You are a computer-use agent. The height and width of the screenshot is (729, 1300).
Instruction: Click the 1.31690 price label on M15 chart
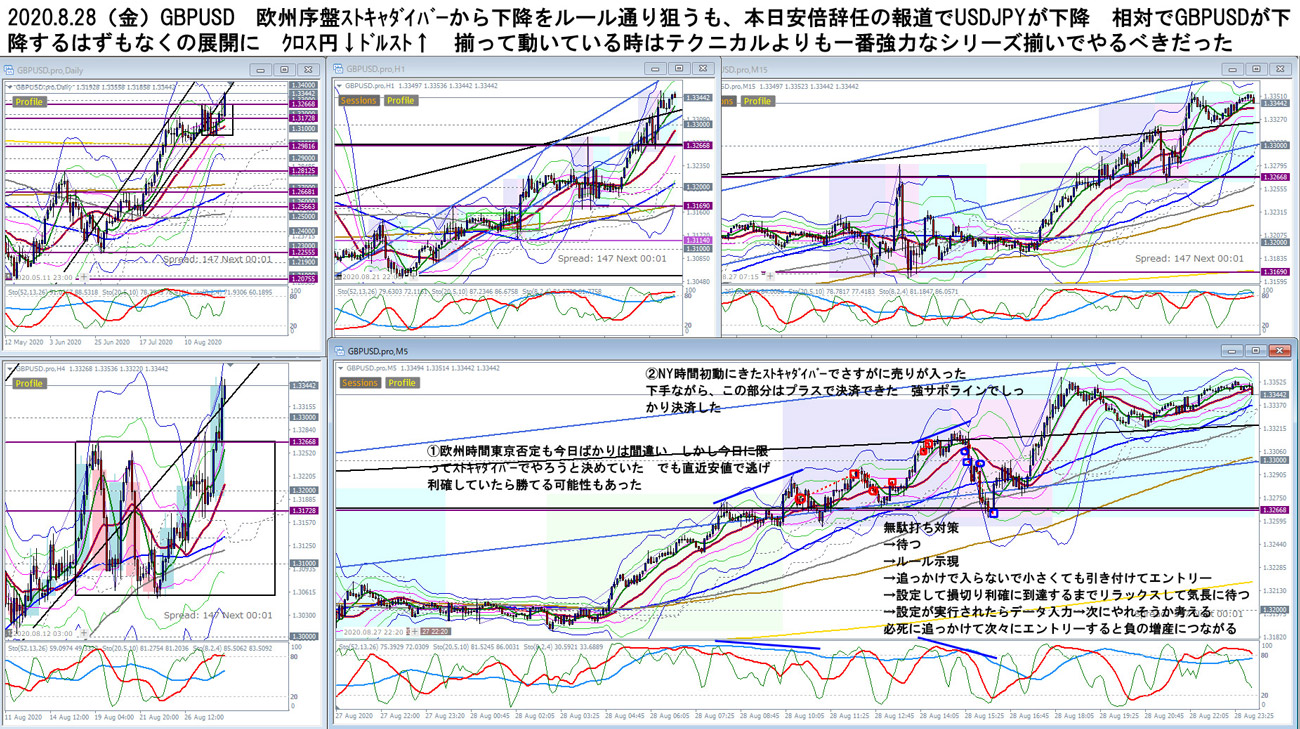point(1274,271)
